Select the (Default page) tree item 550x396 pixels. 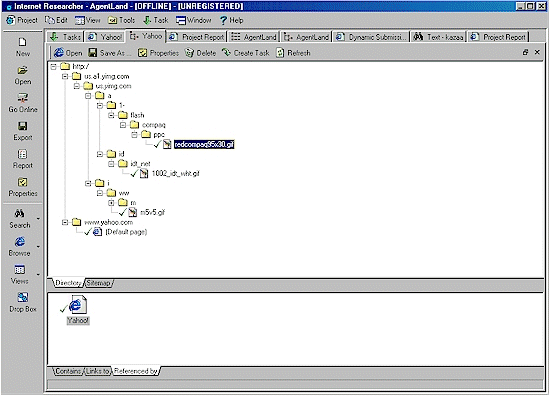click(126, 232)
